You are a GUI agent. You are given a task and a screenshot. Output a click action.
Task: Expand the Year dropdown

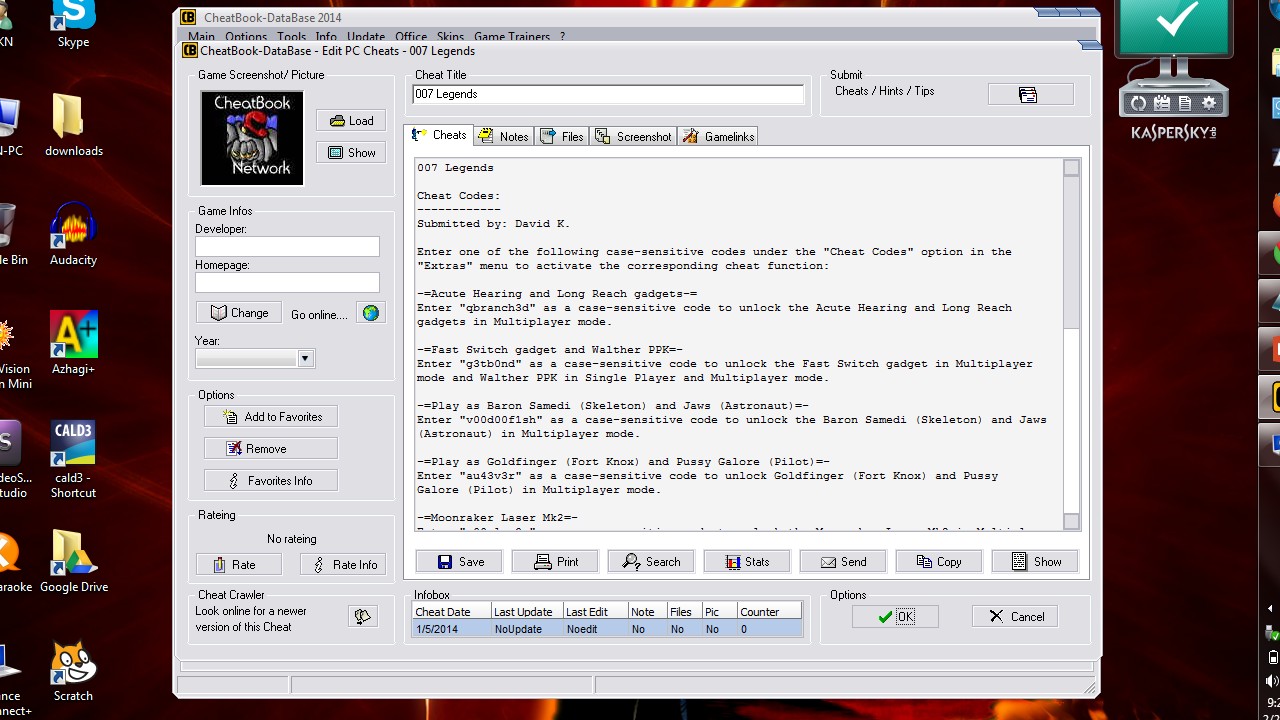click(305, 358)
